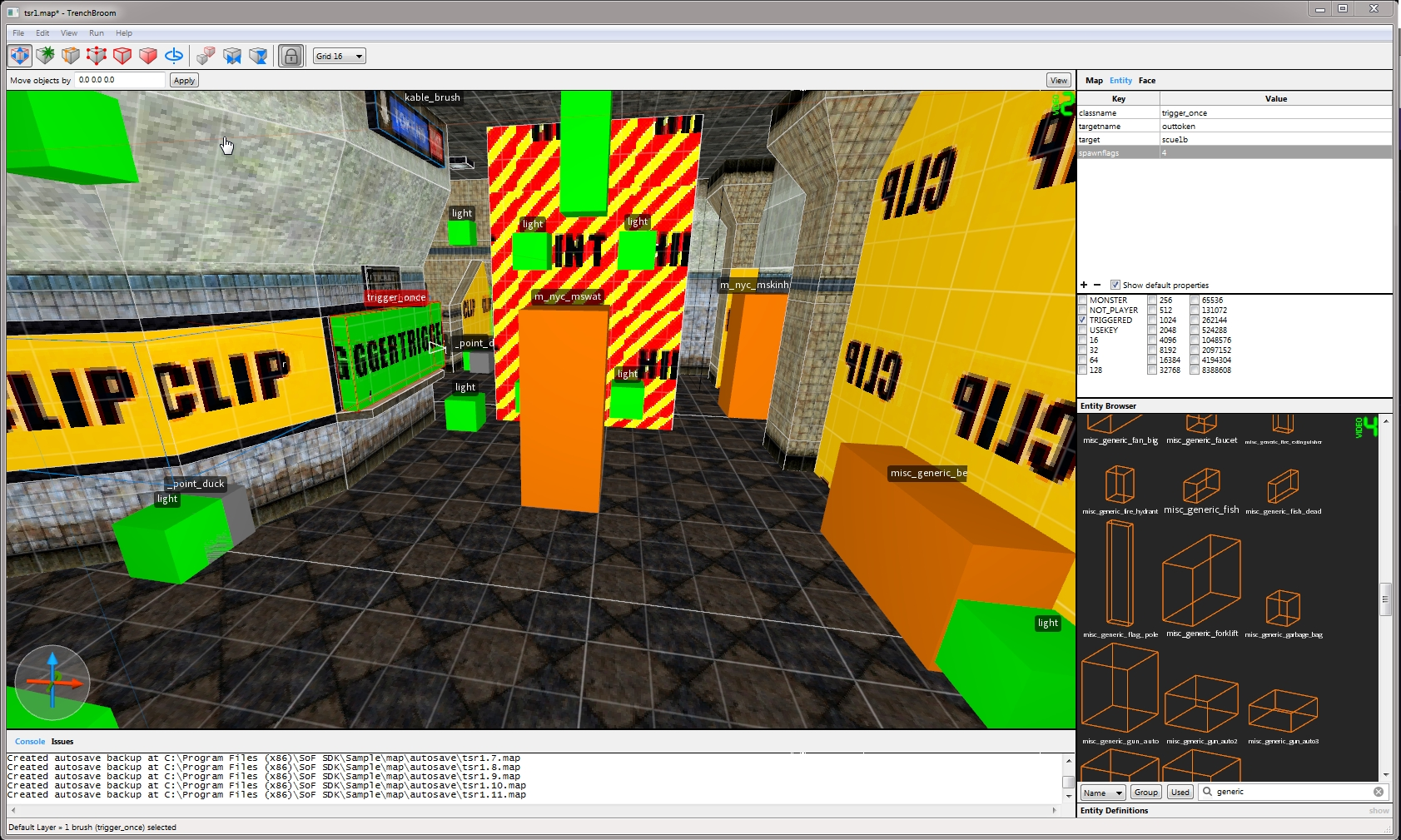The image size is (1401, 840).
Task: Show the Entity Definitions panel
Action: (x=1379, y=810)
